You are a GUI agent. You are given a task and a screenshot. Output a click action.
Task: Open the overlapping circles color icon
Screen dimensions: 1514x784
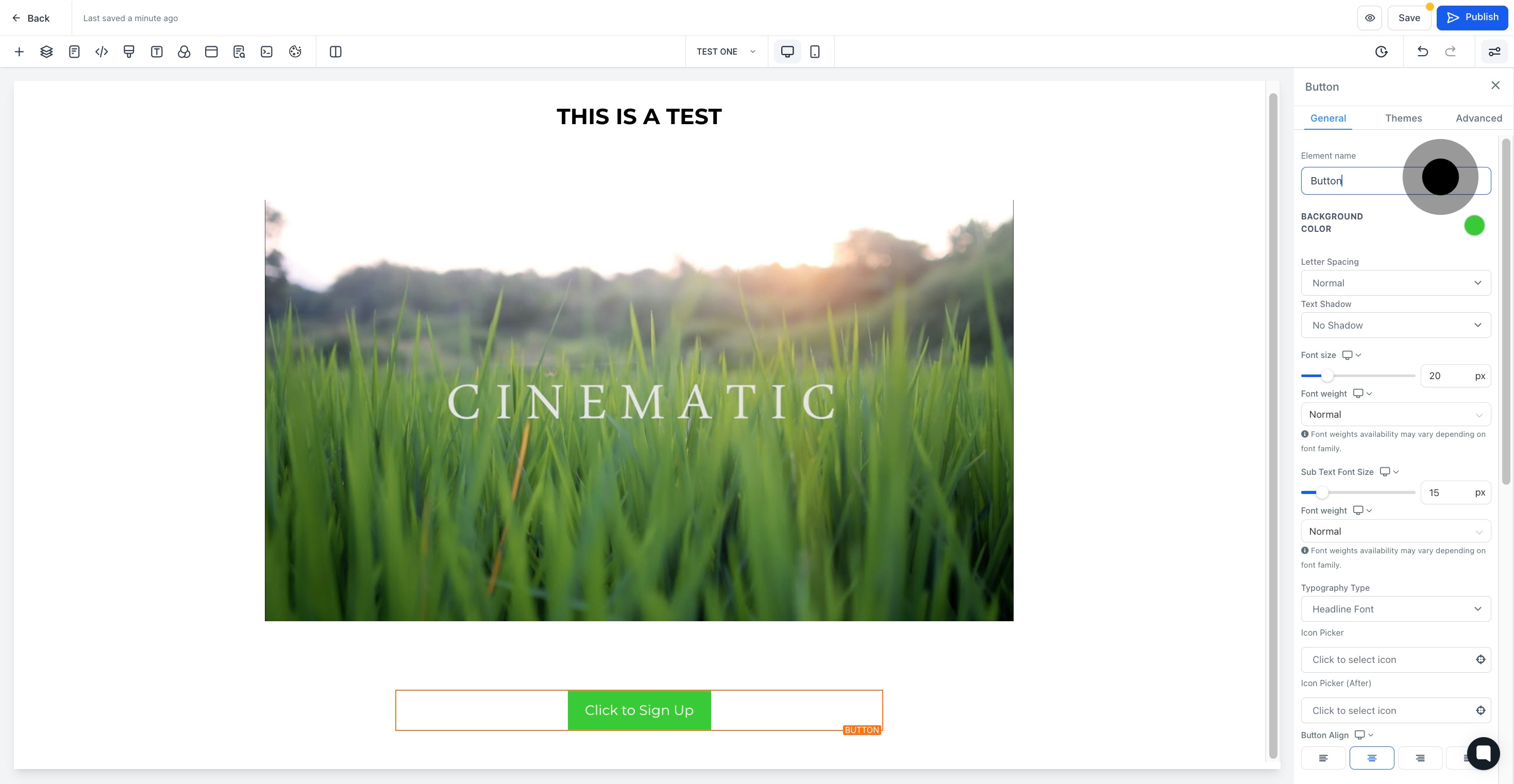point(184,52)
